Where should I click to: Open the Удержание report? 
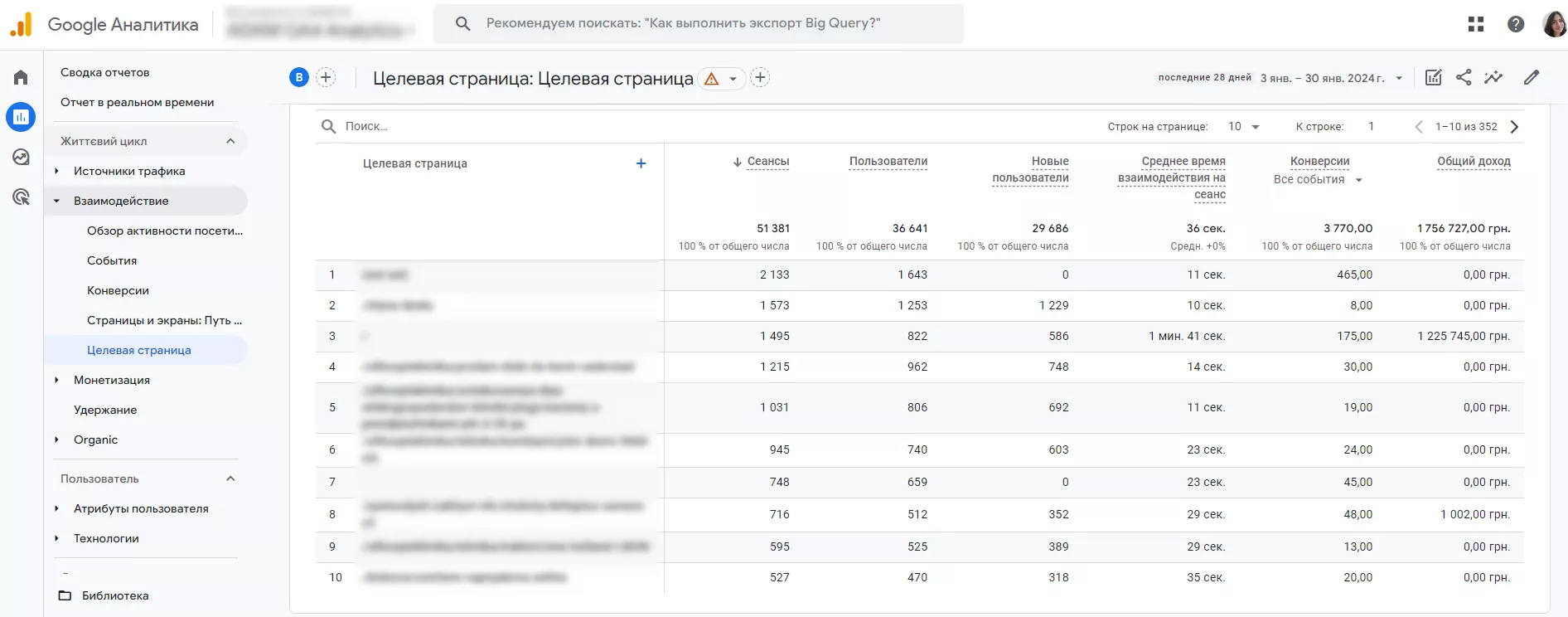click(105, 410)
